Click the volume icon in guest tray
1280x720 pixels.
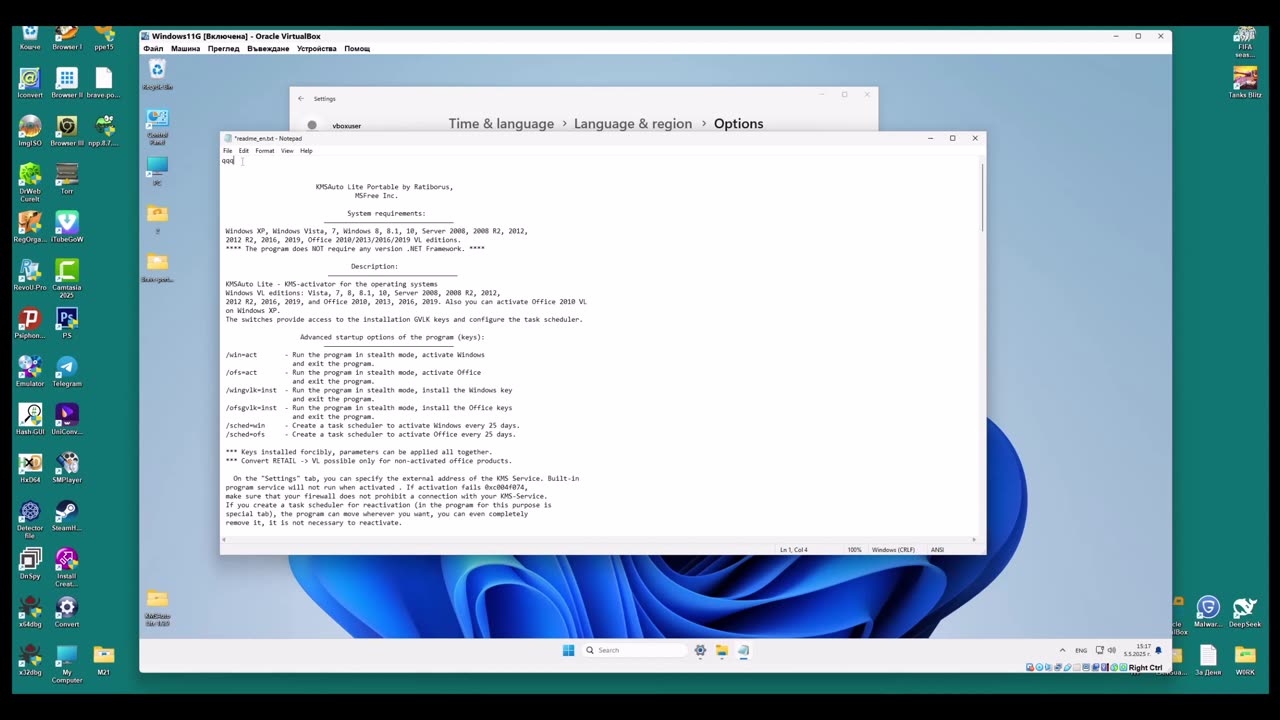click(x=1111, y=650)
